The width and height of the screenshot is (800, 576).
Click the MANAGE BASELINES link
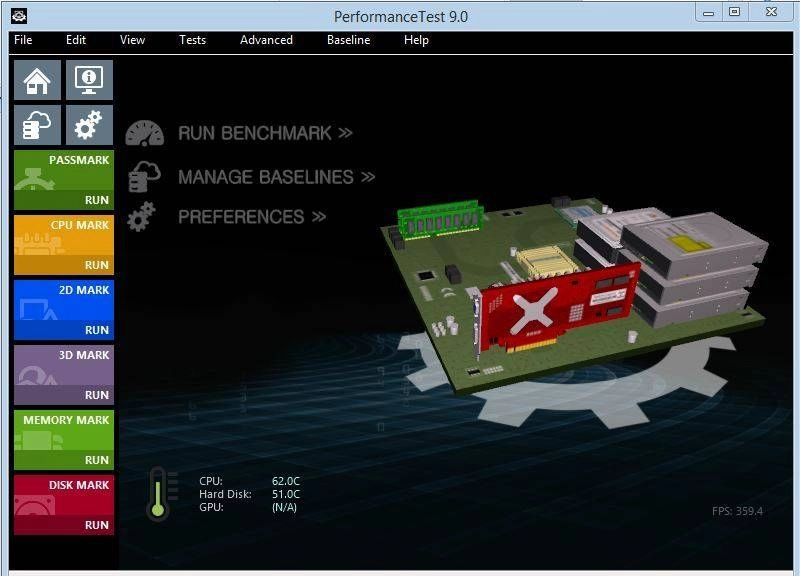coord(277,177)
